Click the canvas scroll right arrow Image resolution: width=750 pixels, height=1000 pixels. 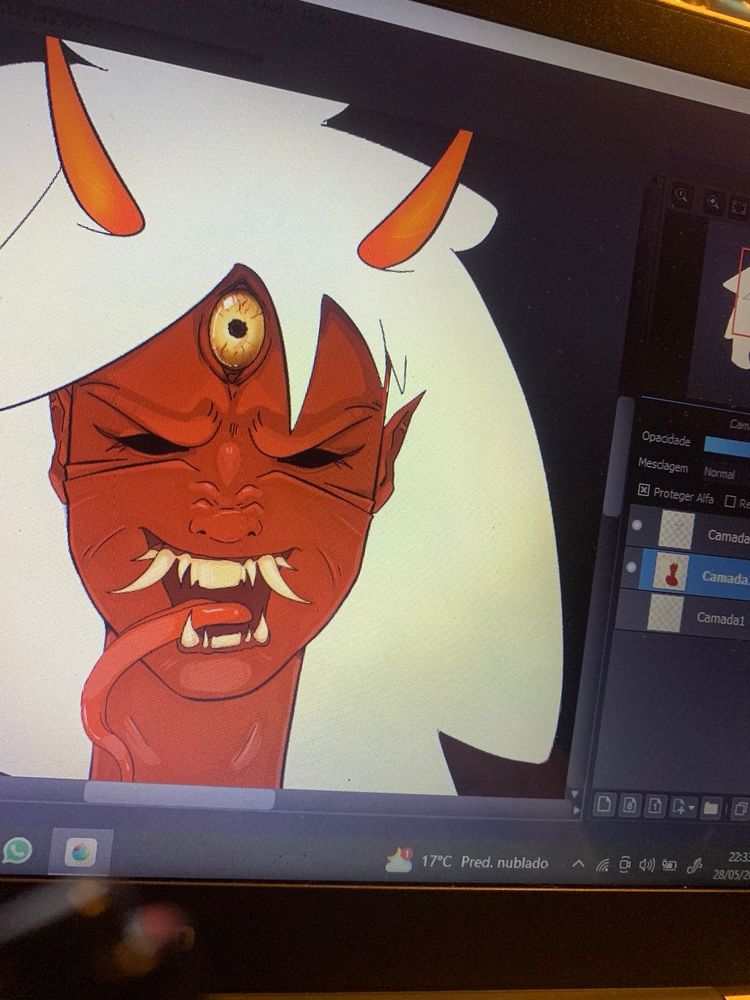coord(577,810)
